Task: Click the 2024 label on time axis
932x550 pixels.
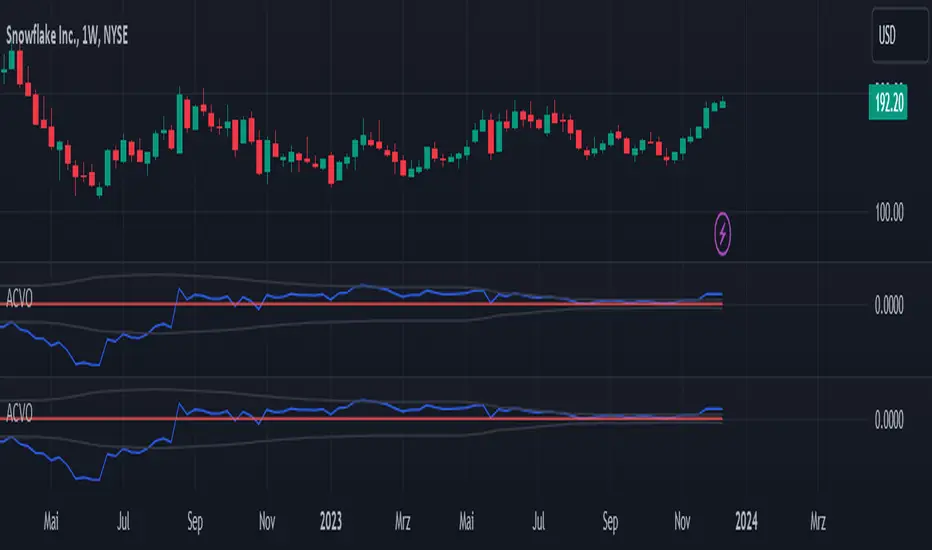Action: pyautogui.click(x=746, y=521)
